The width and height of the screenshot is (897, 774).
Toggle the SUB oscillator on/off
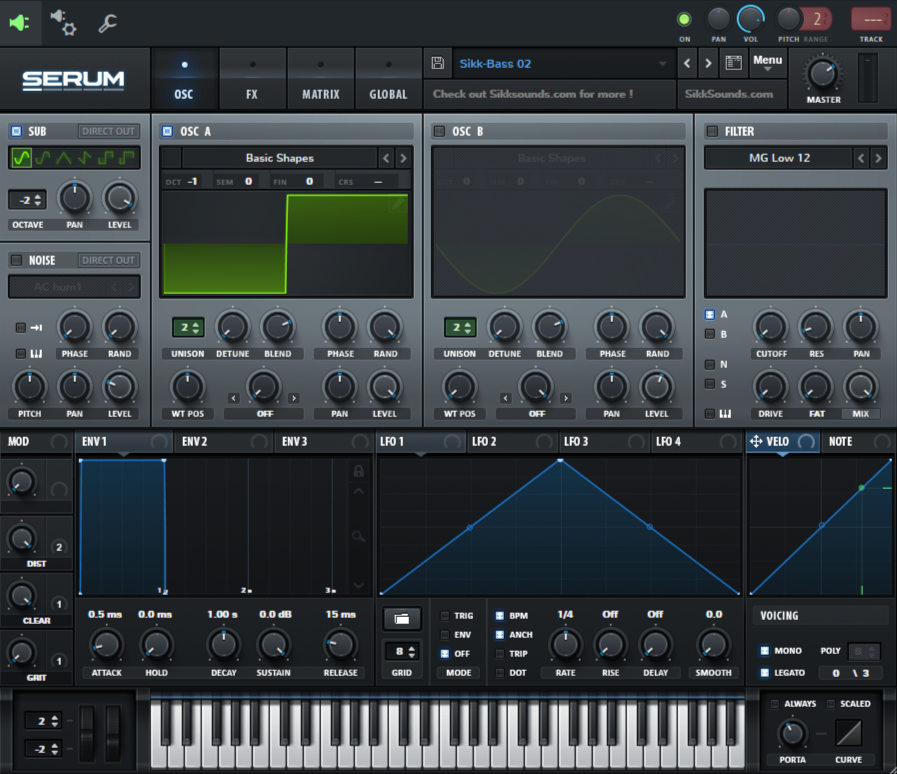coord(17,132)
